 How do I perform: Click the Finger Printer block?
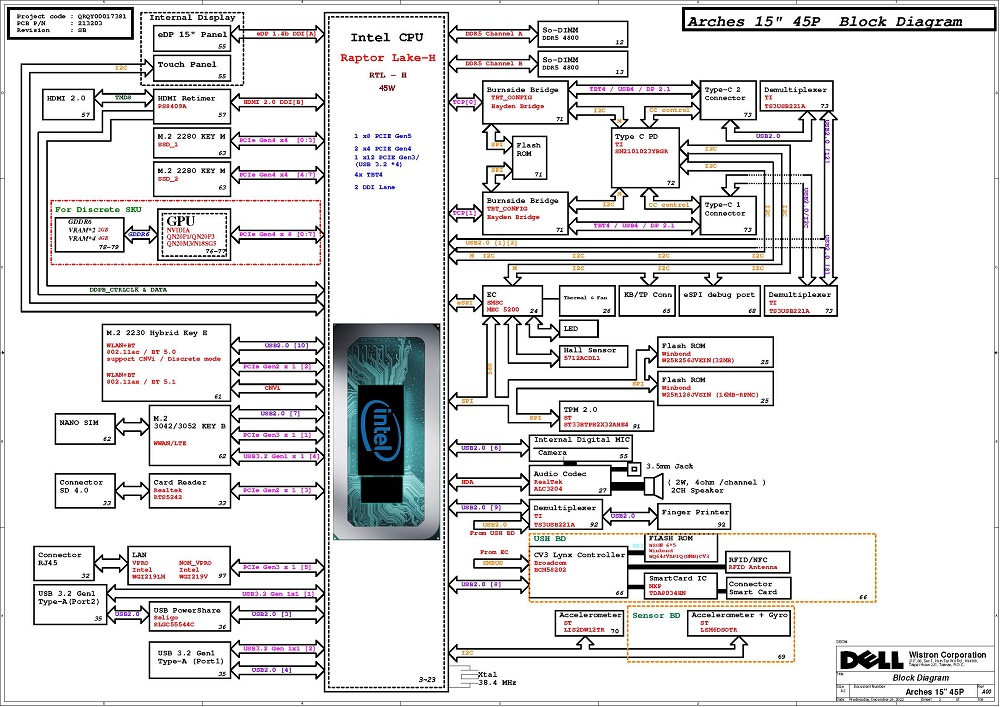point(694,516)
